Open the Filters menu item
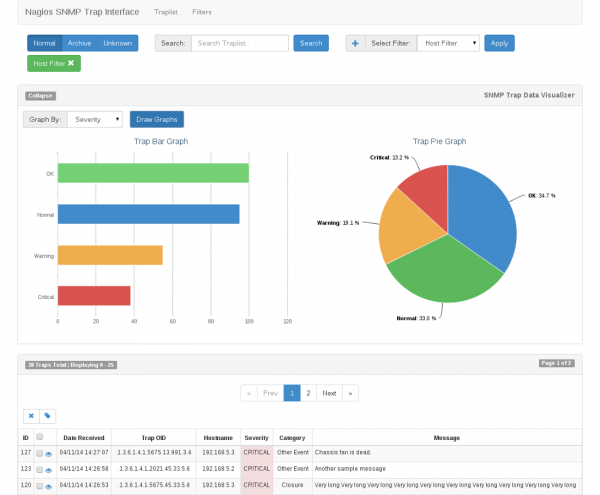 click(202, 12)
